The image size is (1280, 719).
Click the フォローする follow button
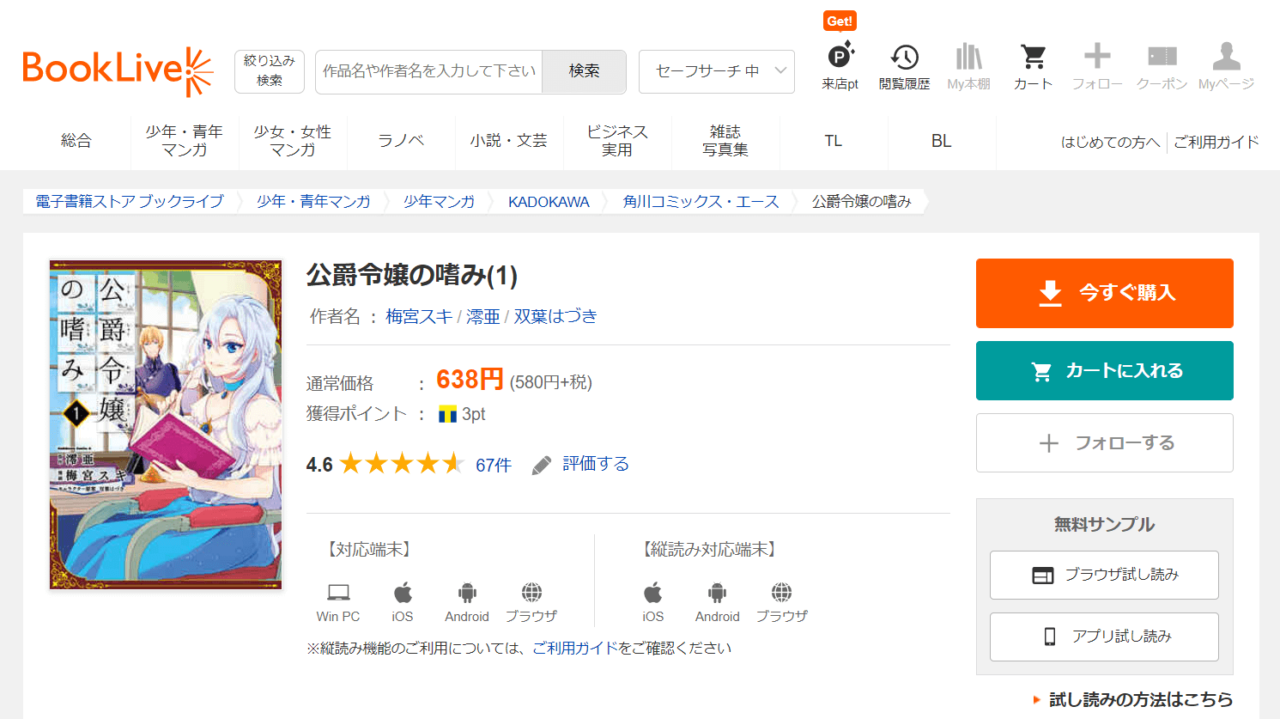[x=1104, y=443]
